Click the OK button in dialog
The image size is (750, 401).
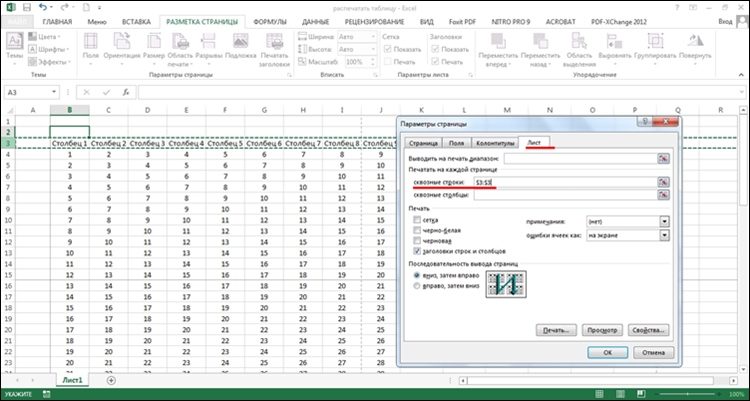coord(606,352)
